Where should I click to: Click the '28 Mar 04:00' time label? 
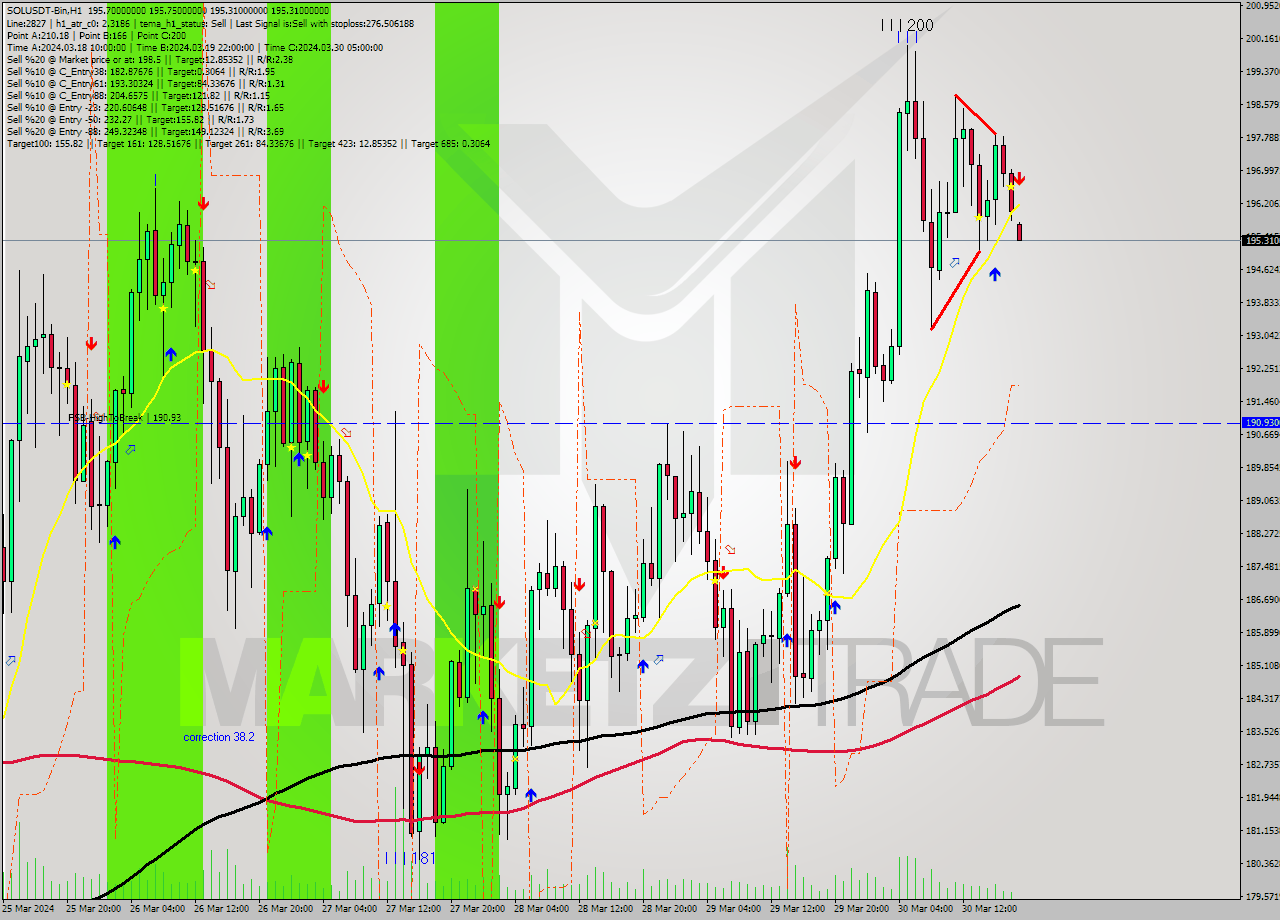544,909
